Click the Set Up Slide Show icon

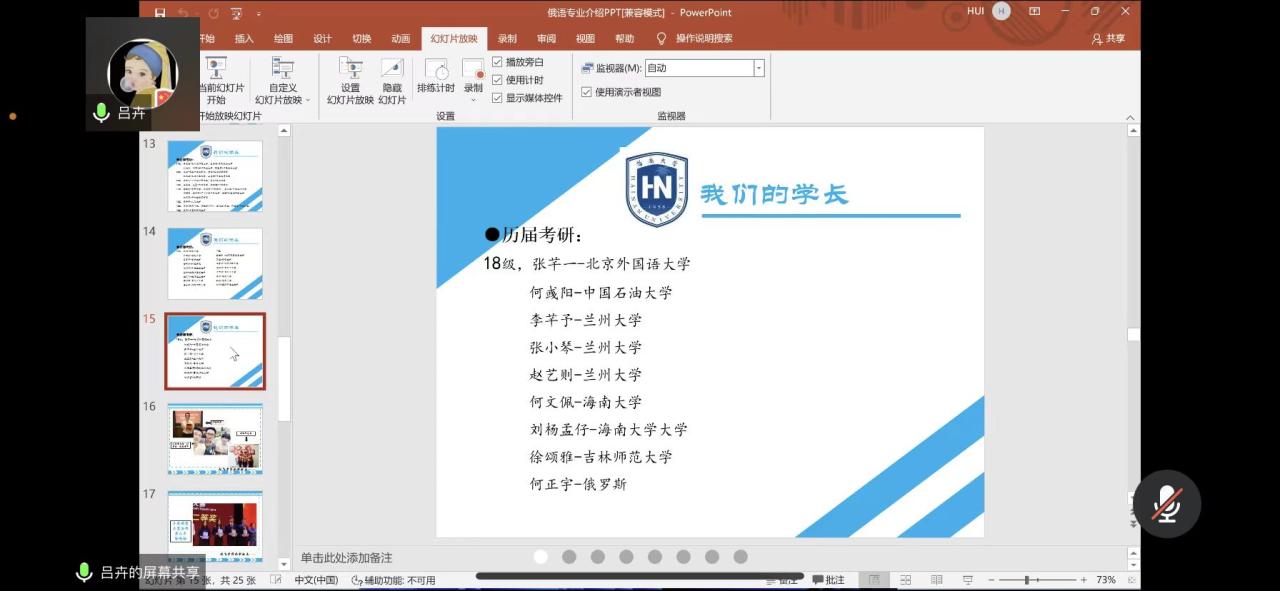tap(350, 80)
